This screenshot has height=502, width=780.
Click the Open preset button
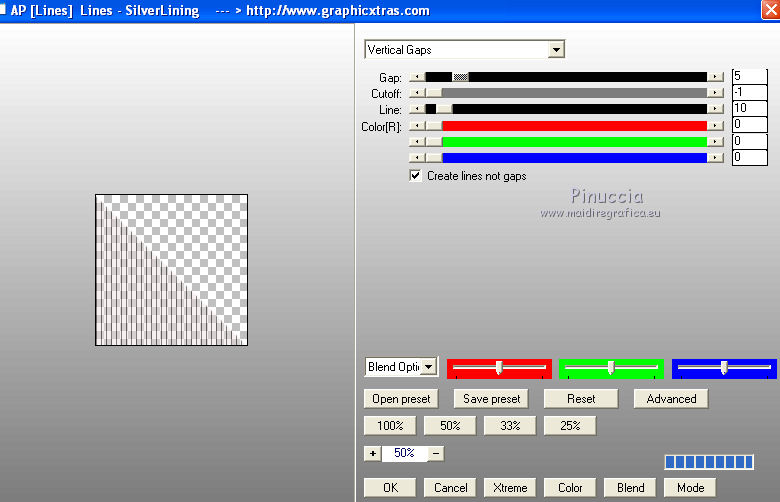(x=401, y=399)
